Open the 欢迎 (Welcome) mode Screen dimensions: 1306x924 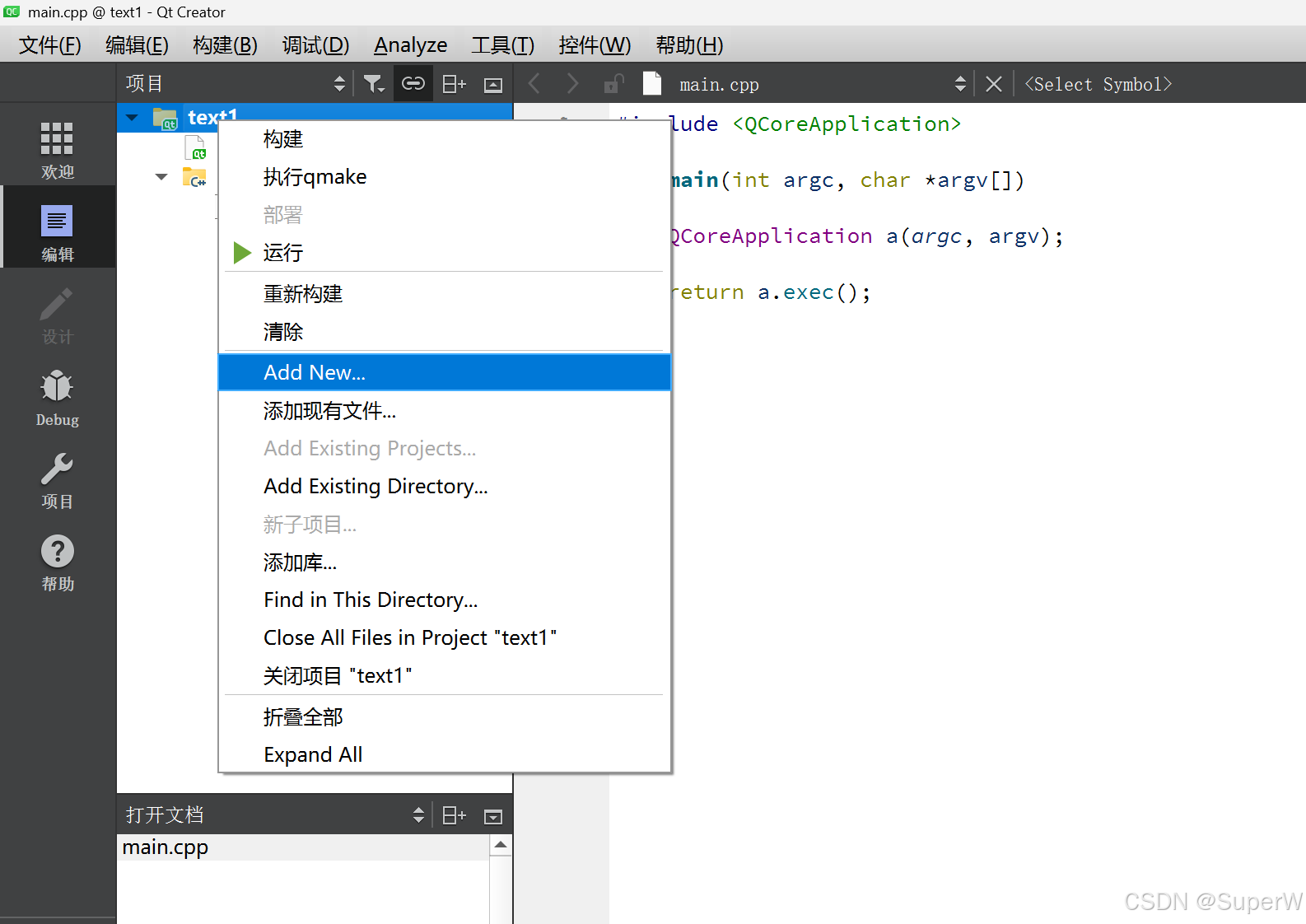coord(58,151)
